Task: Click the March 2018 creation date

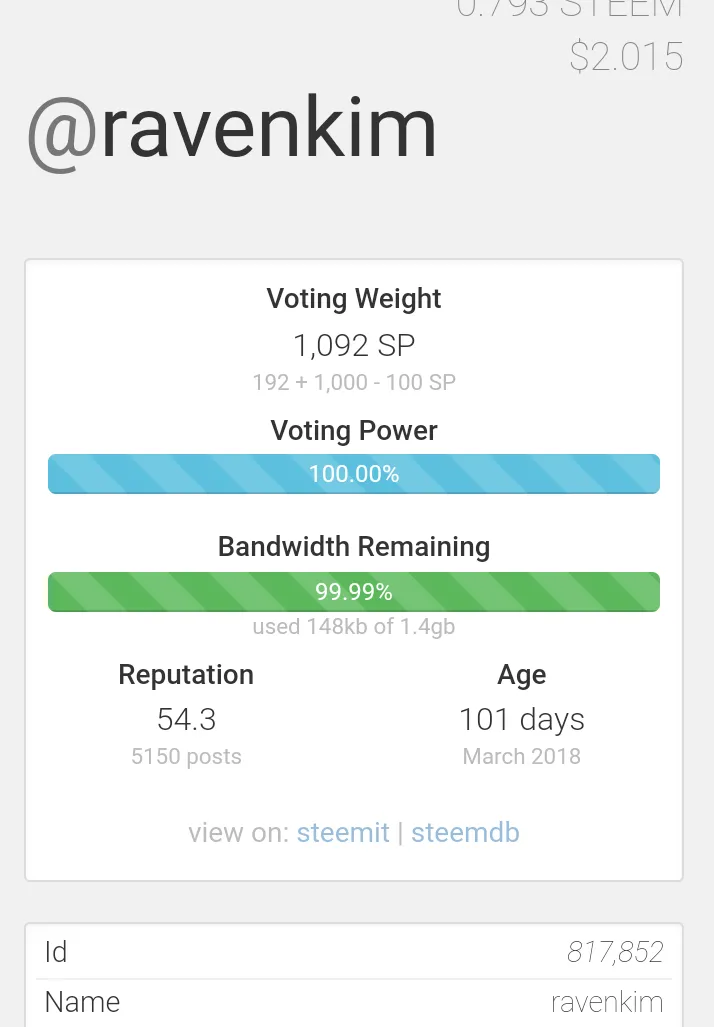Action: point(521,756)
